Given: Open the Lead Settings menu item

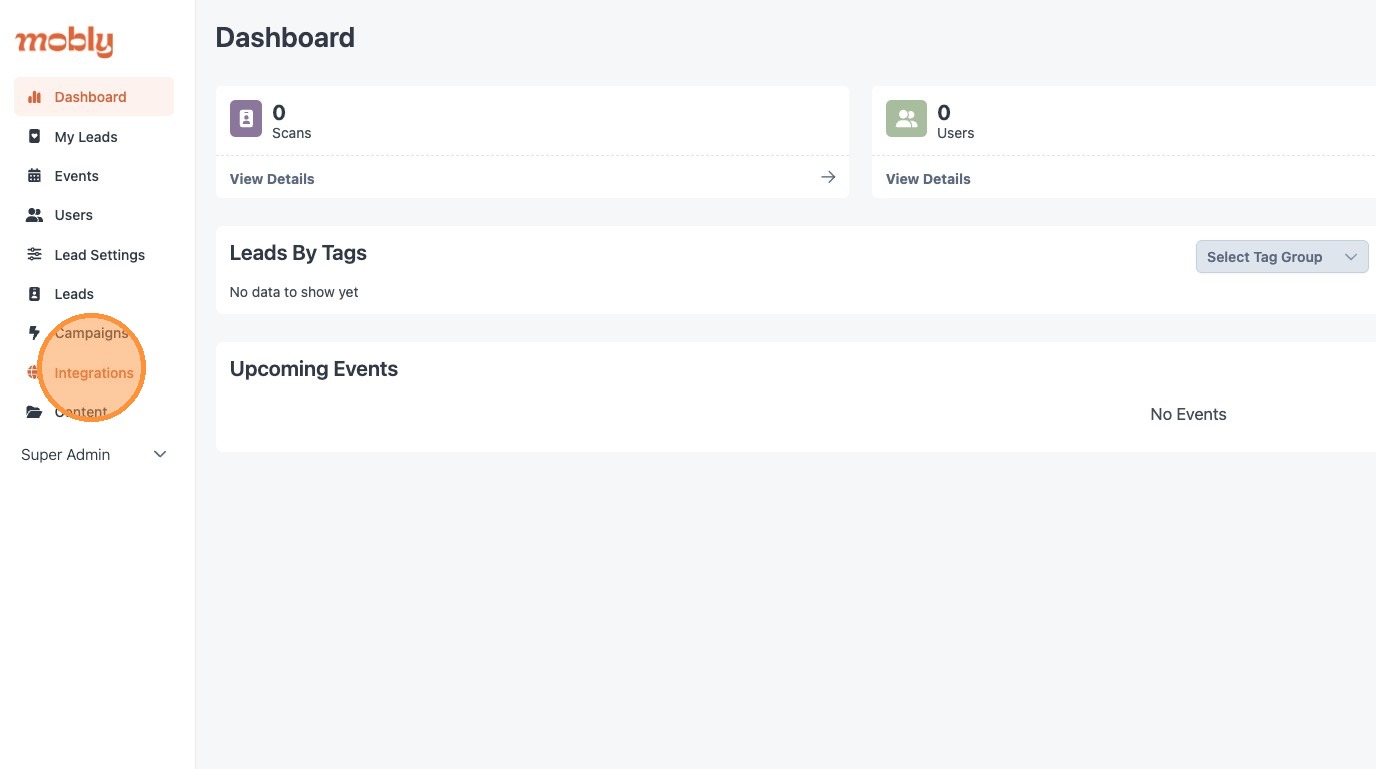Looking at the screenshot, I should click(99, 255).
